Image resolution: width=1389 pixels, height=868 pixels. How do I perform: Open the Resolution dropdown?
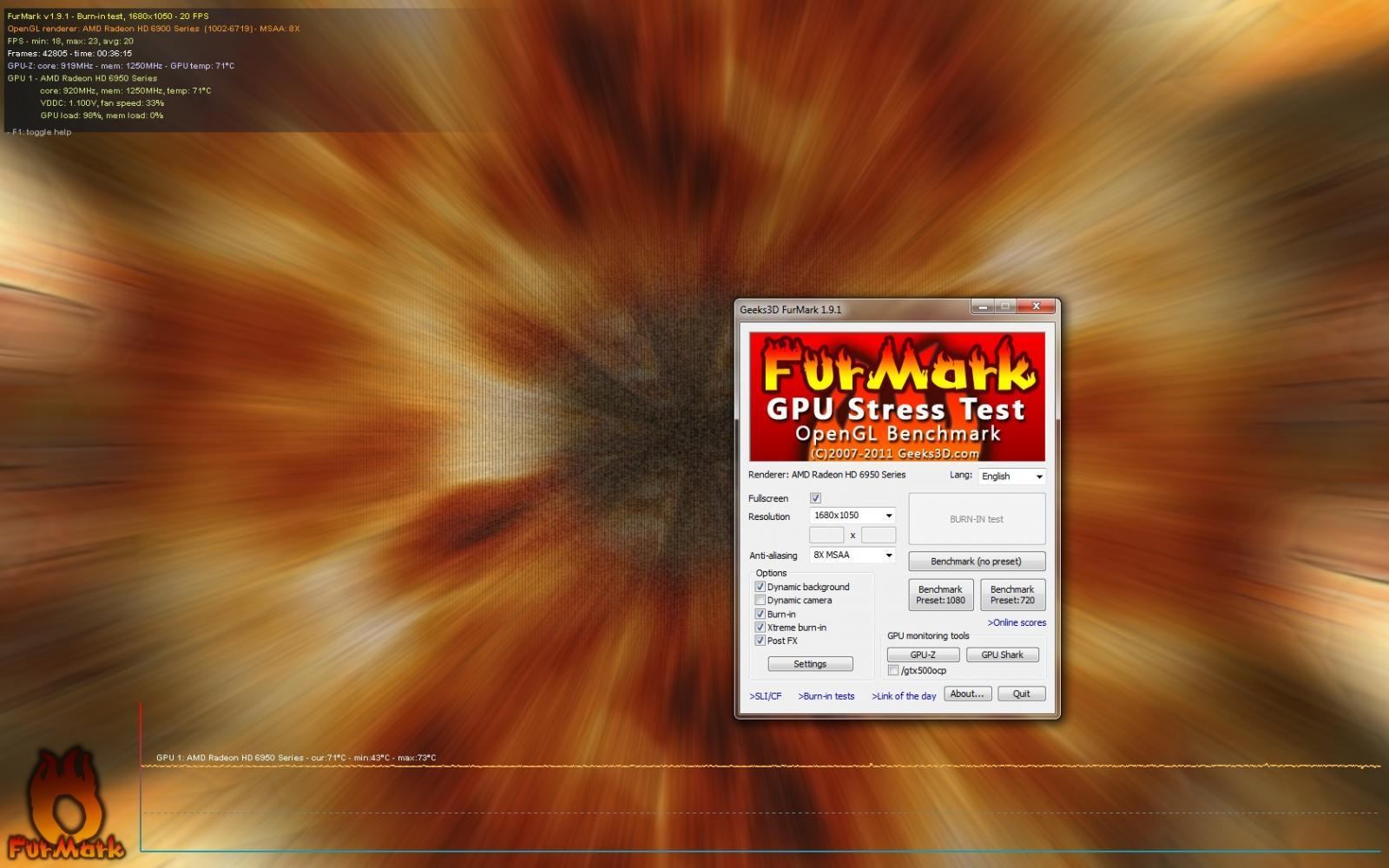pyautogui.click(x=852, y=516)
